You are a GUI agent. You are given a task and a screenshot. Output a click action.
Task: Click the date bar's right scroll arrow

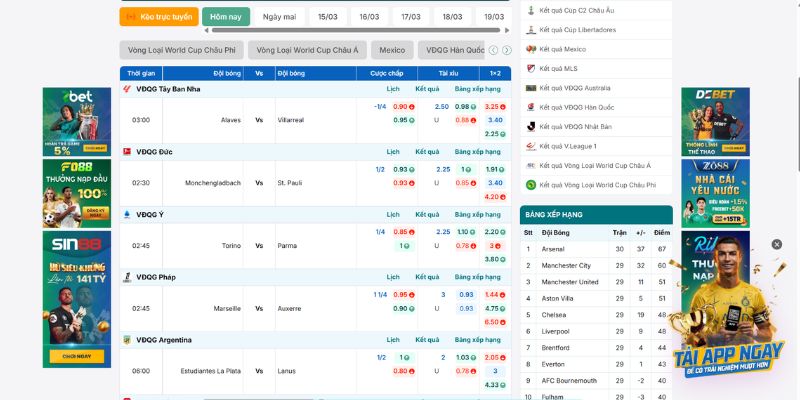[507, 30]
